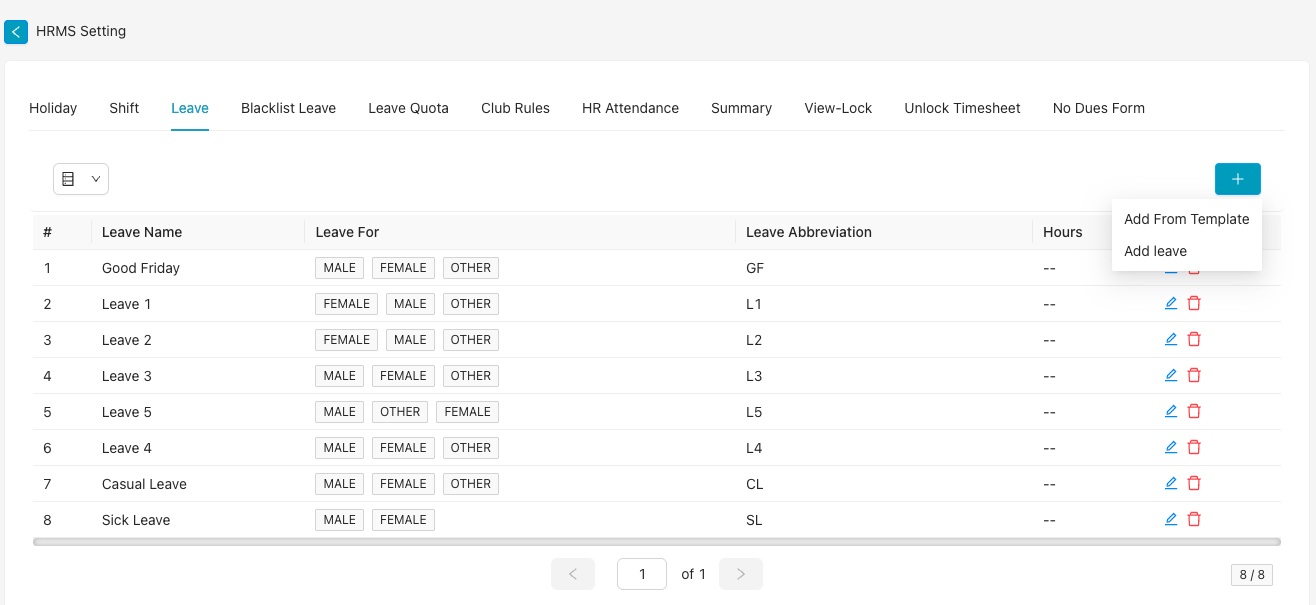1316x605 pixels.
Task: Go back using the teal arrow button
Action: point(16,31)
